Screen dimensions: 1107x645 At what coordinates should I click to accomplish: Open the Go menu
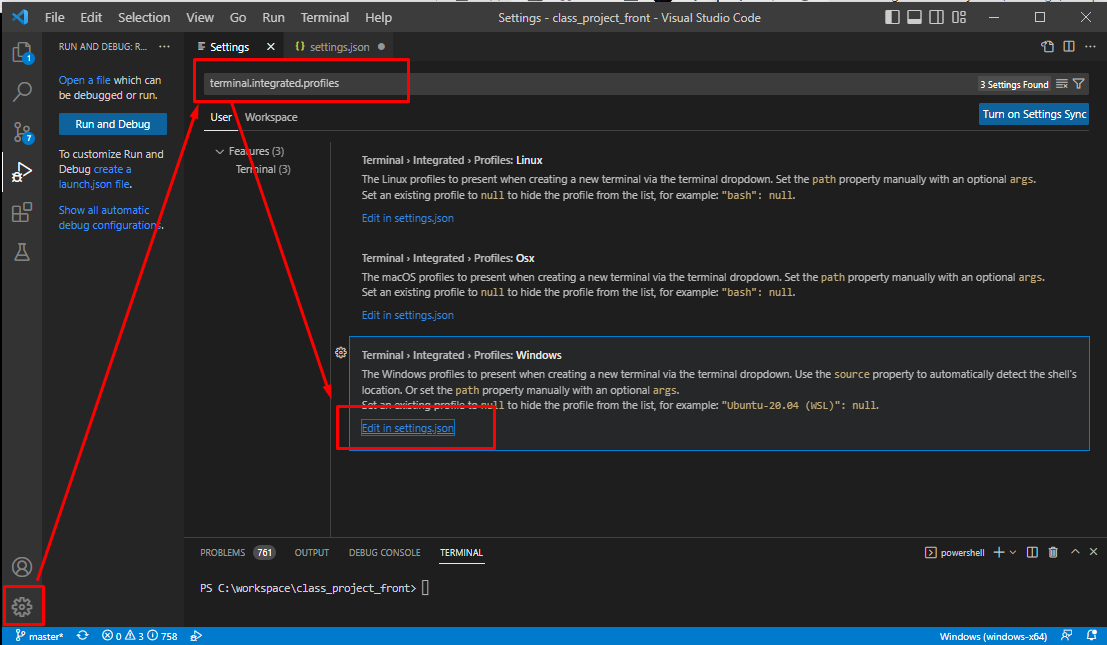238,18
